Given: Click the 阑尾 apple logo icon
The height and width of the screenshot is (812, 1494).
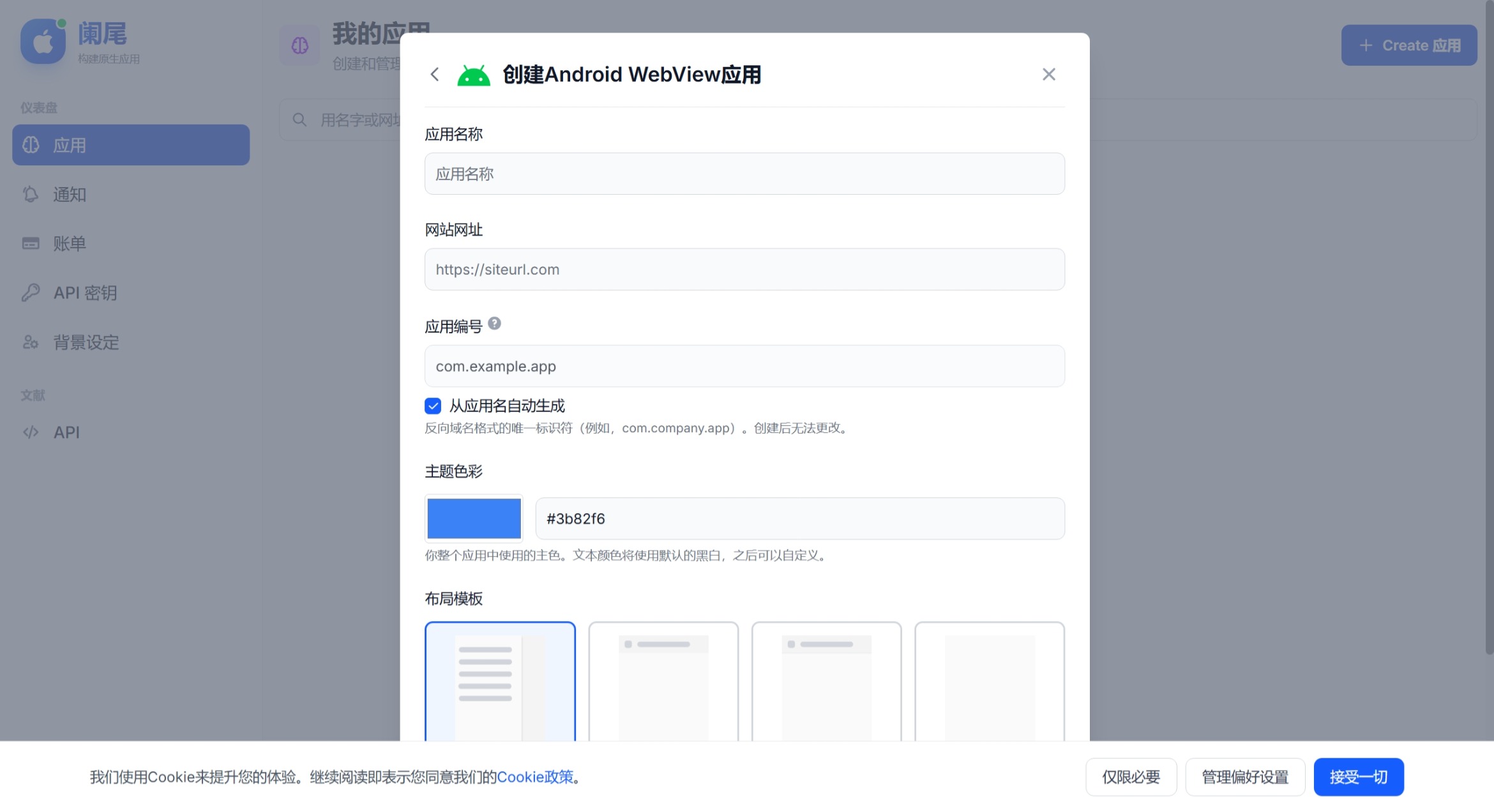Looking at the screenshot, I should 42,41.
